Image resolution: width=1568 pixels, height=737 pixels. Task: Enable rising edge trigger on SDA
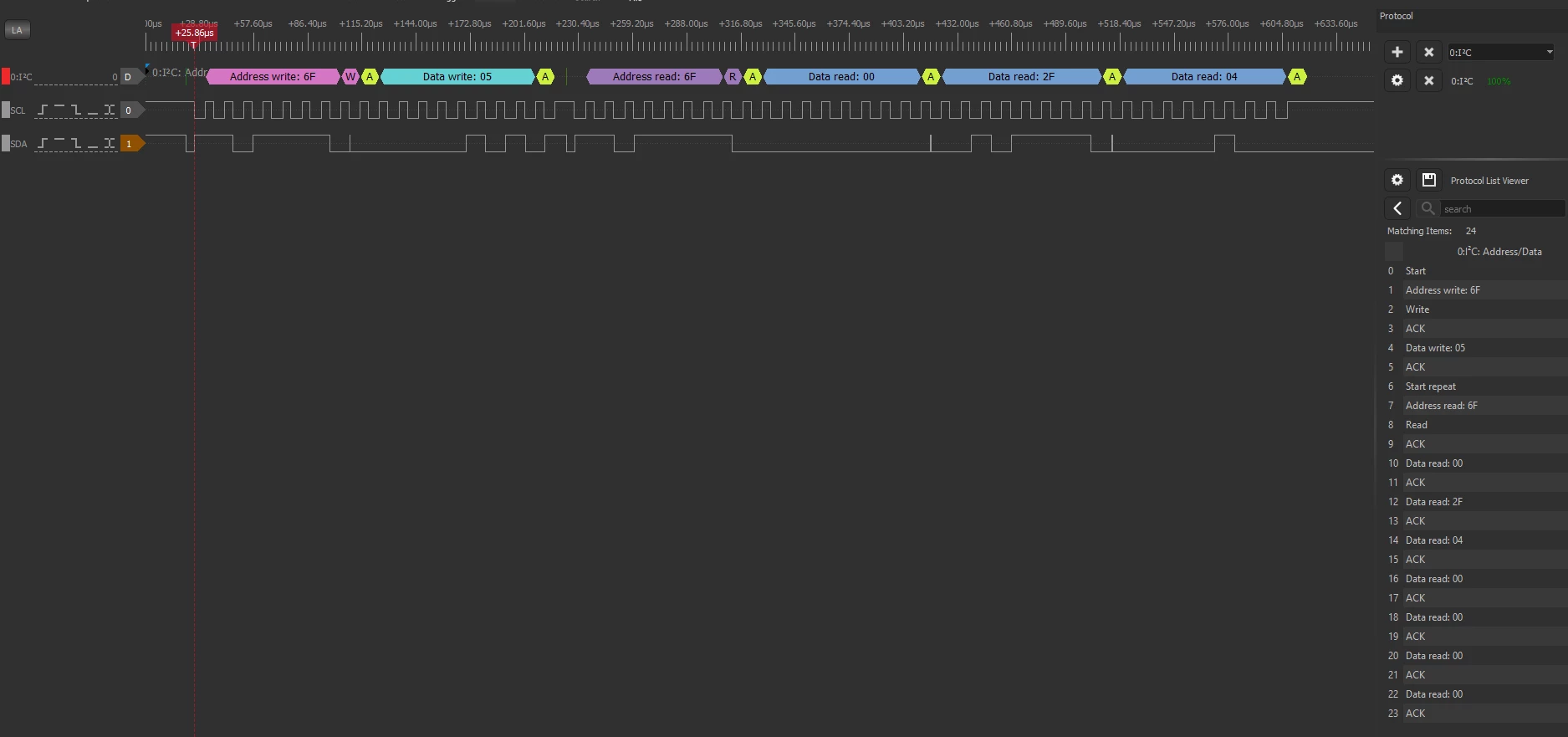pyautogui.click(x=43, y=143)
